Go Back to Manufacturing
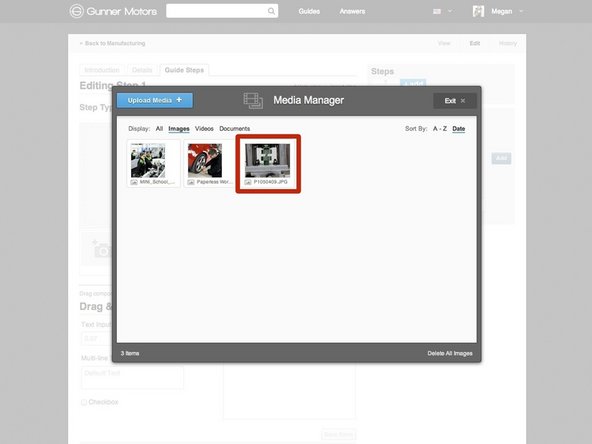Screen dimensions: 592x444 click(x=112, y=43)
